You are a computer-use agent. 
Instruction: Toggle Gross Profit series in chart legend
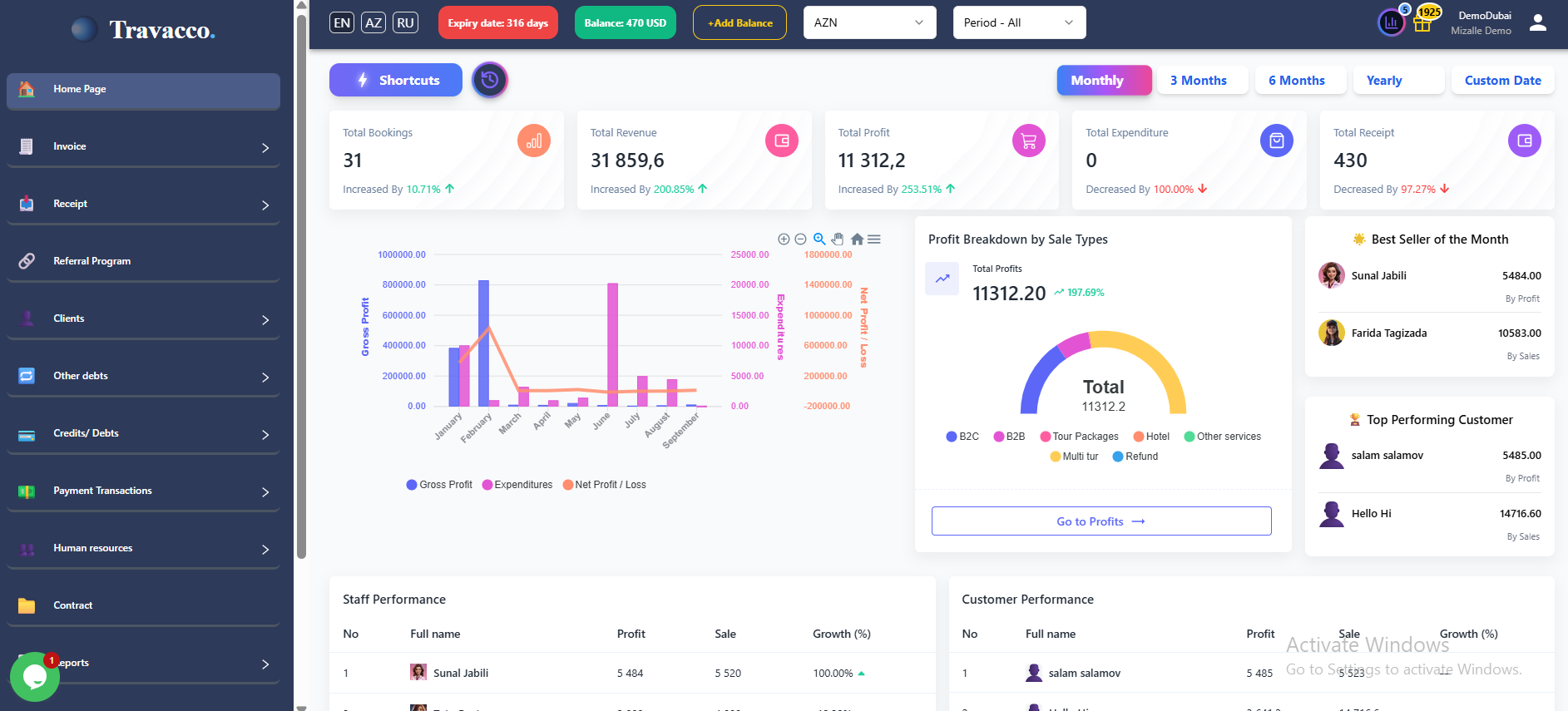(x=439, y=485)
